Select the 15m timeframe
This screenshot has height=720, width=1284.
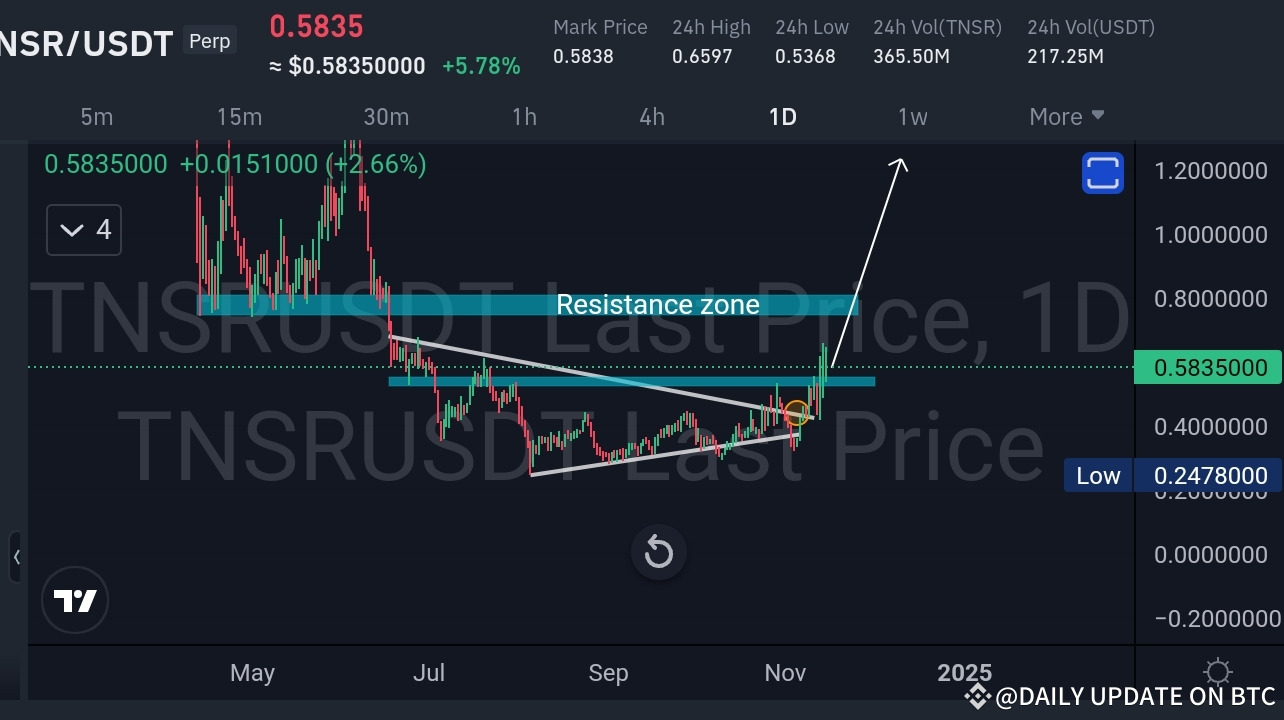[239, 116]
